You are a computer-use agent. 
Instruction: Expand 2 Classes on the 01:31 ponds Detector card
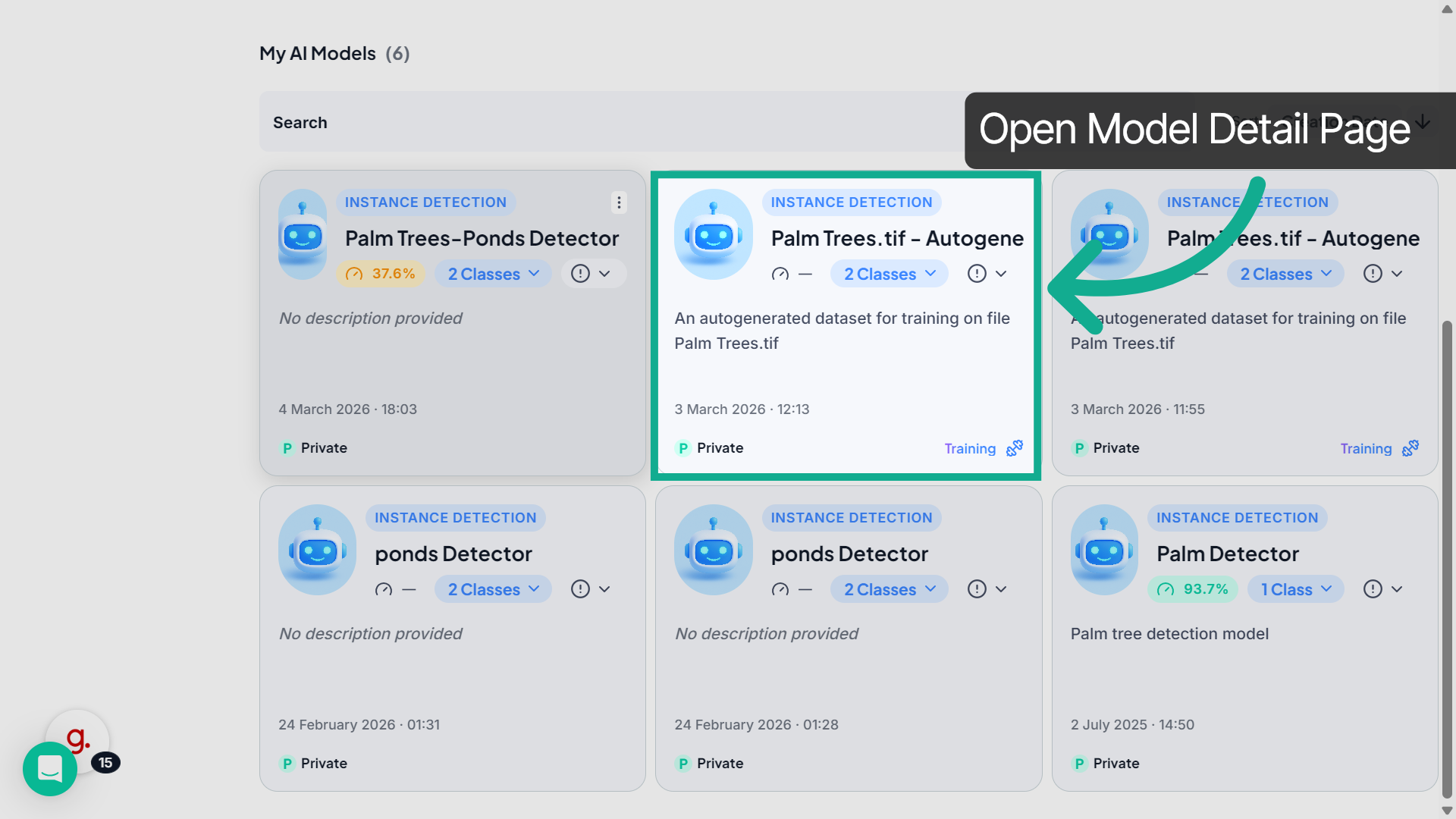click(x=493, y=589)
